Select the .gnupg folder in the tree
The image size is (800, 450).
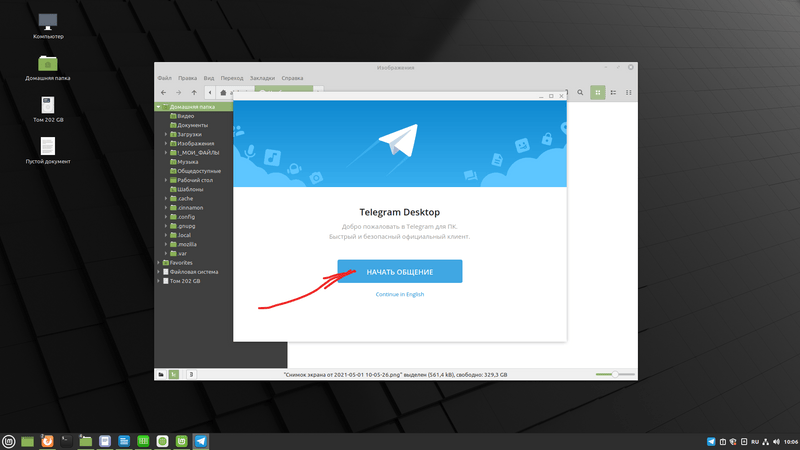[x=186, y=226]
